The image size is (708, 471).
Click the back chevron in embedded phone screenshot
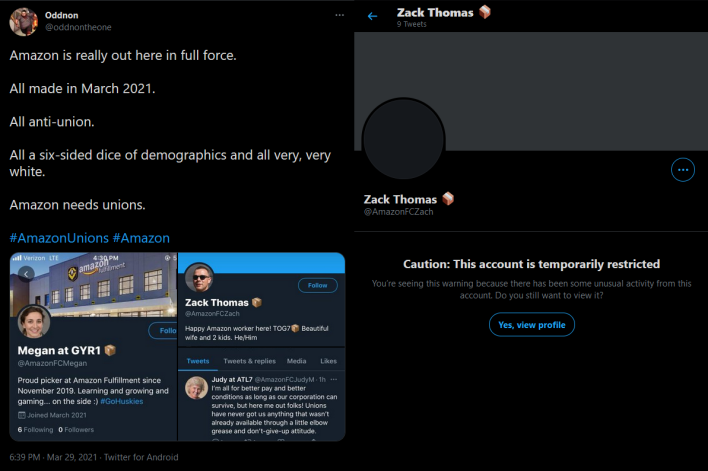click(26, 274)
